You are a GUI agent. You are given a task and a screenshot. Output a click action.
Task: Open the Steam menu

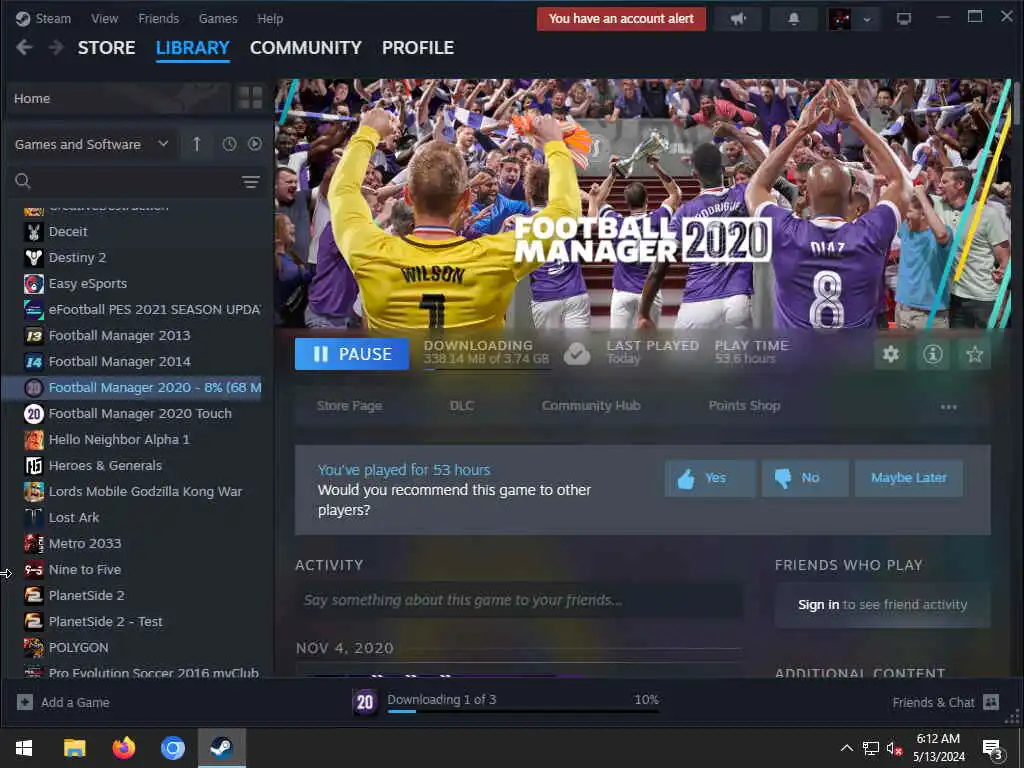44,18
